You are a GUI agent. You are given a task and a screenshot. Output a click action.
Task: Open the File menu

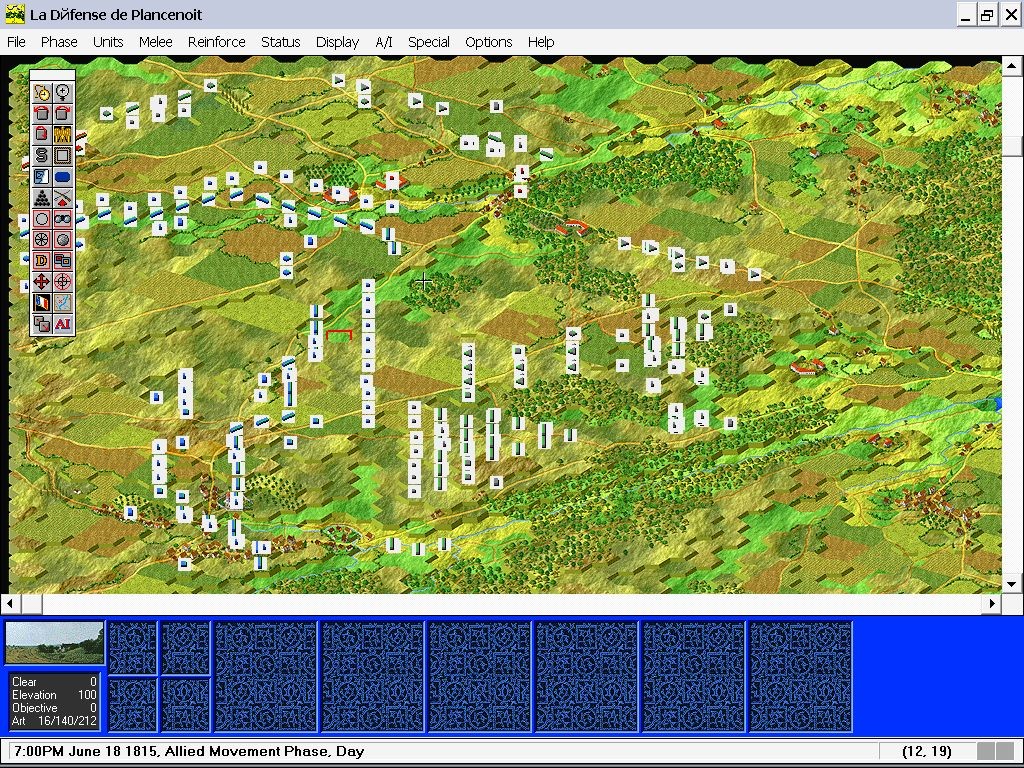point(16,42)
